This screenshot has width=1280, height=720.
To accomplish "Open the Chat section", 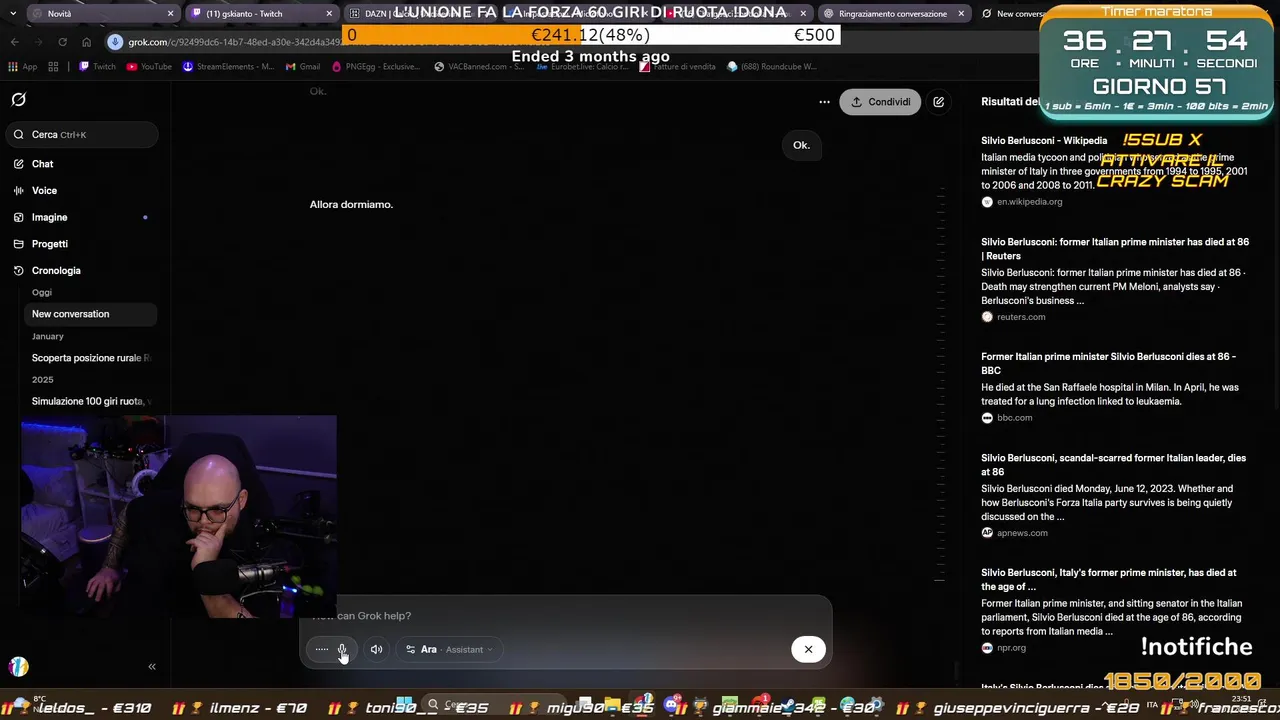I will [42, 164].
